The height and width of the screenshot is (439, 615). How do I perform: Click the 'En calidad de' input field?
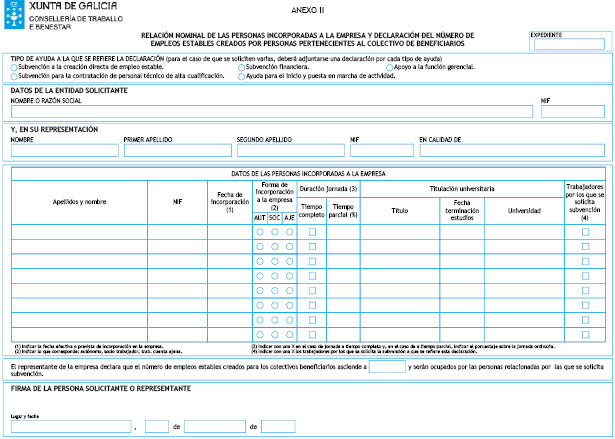click(x=512, y=150)
